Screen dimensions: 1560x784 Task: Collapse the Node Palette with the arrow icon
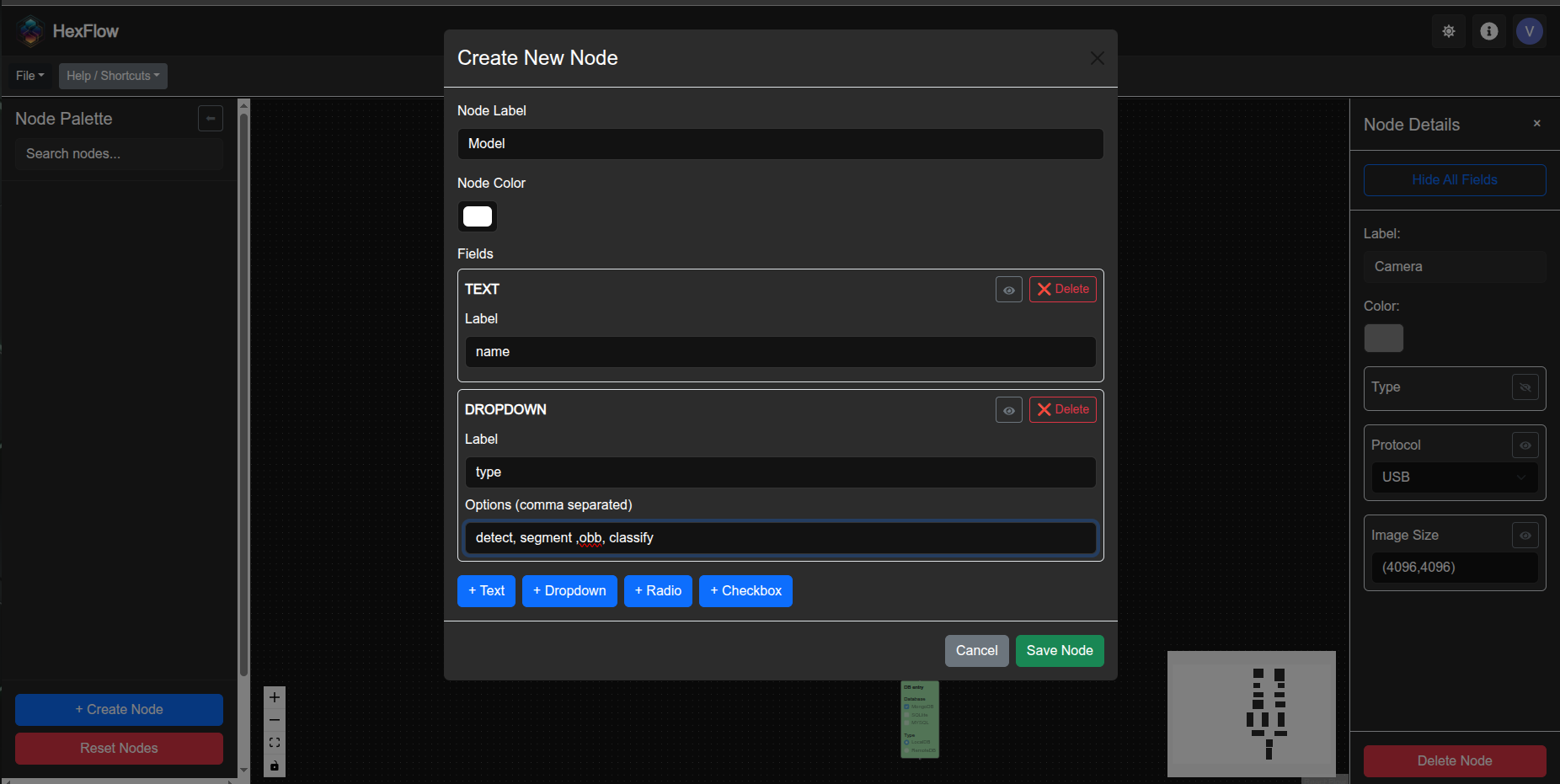211,118
